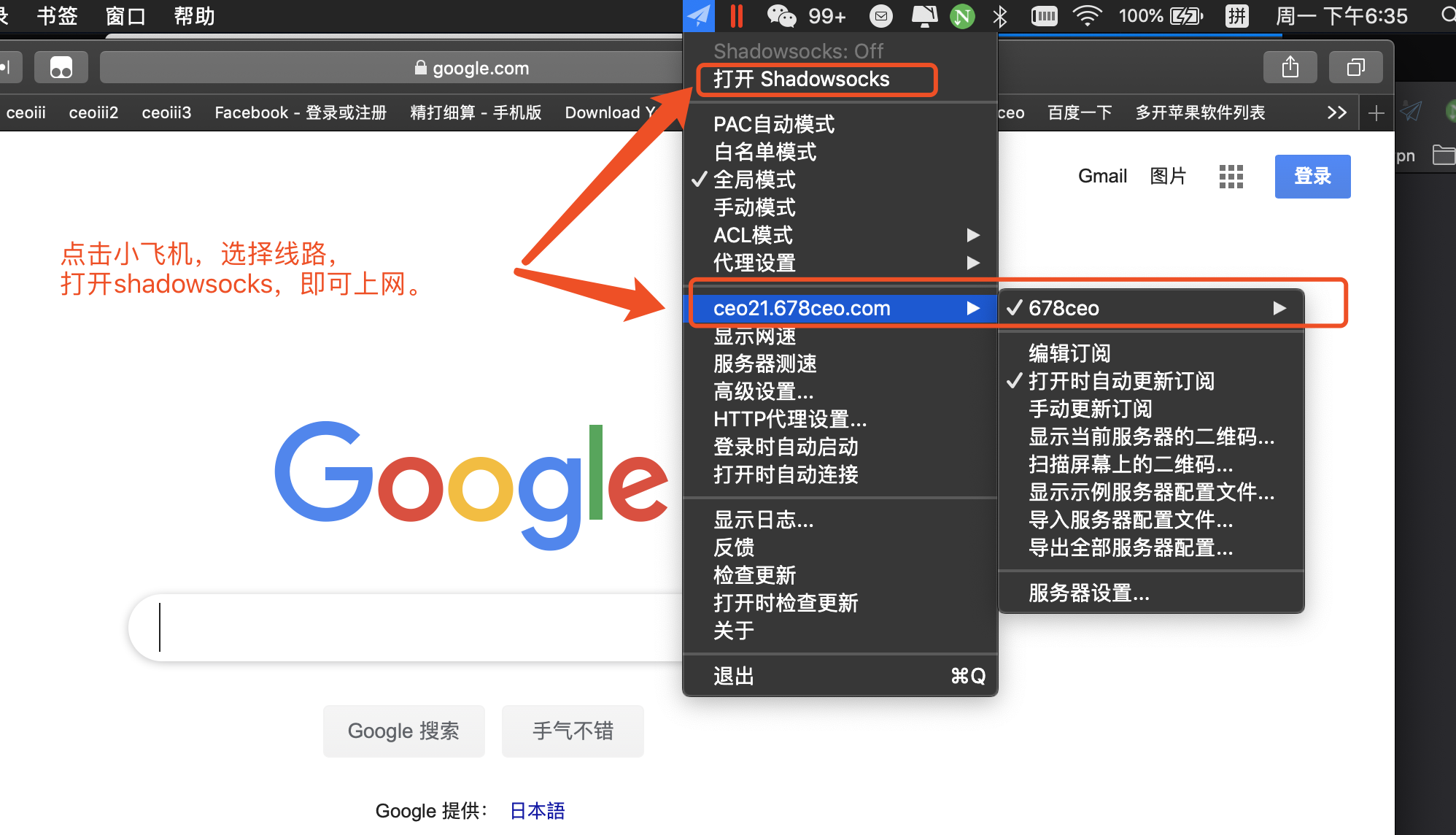The height and width of the screenshot is (835, 1456).
Task: Open the Wi-Fi status menu
Action: click(1087, 15)
